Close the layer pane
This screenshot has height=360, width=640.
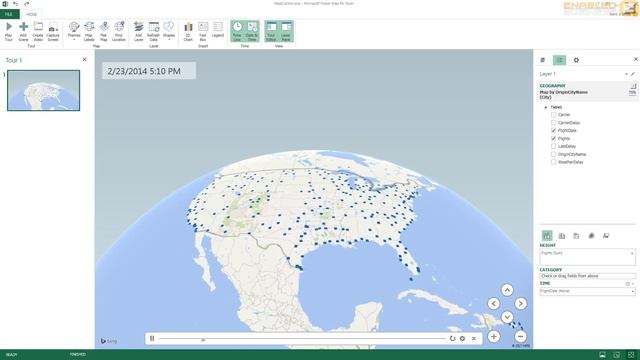coord(636,59)
